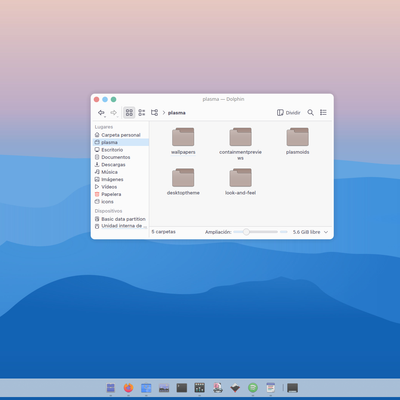Select plasma in the Places panel

coord(120,142)
